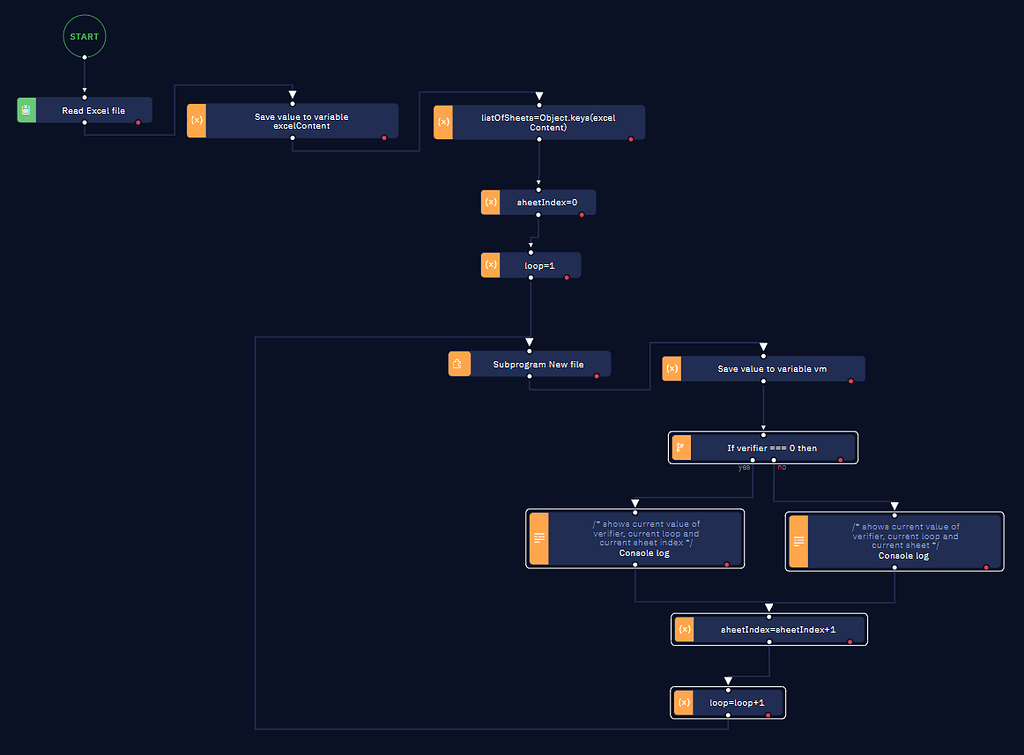Click the orange icon on listOfSheets node
The image size is (1024, 755).
(x=443, y=122)
